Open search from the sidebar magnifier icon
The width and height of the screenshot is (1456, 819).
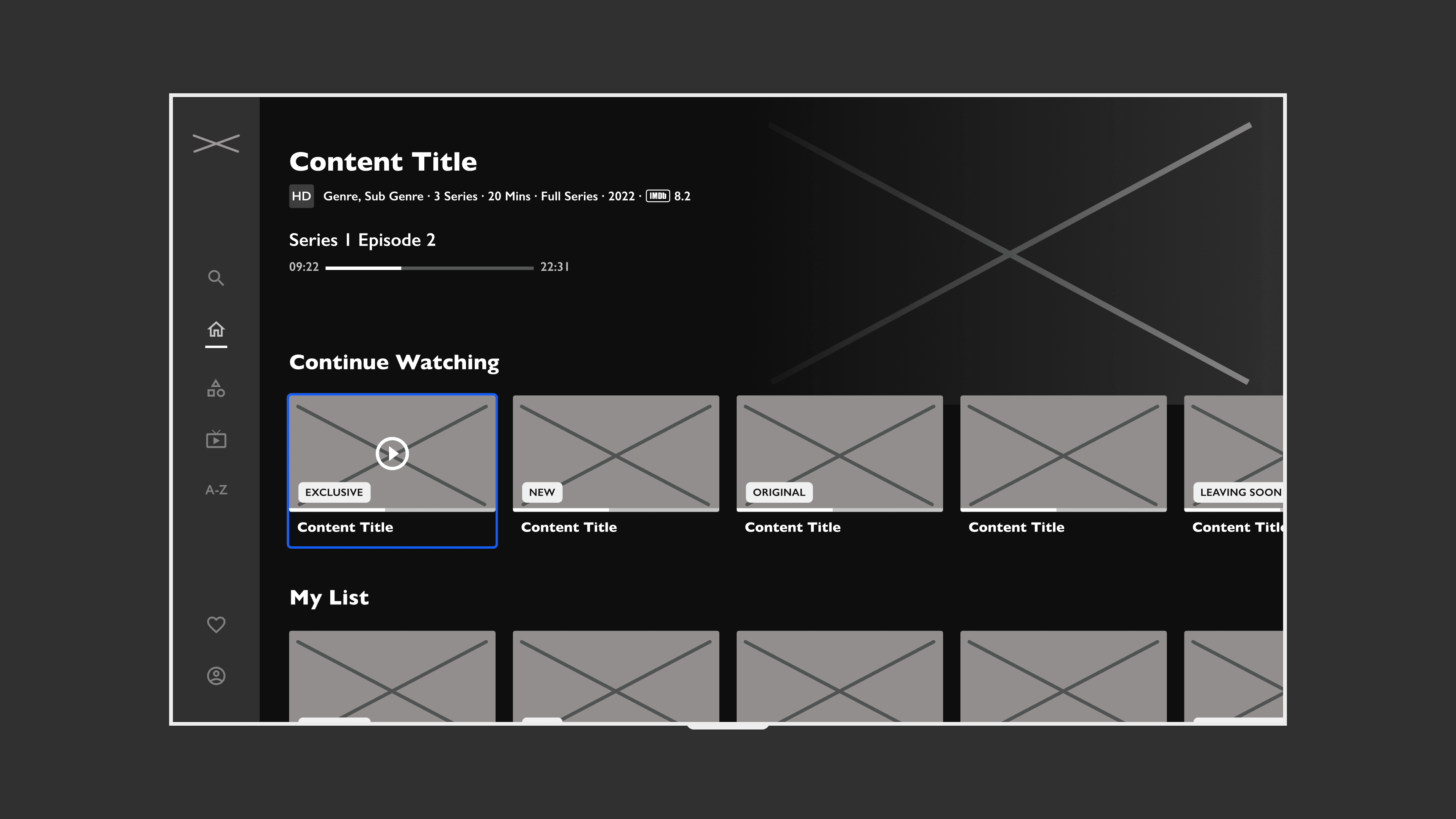tap(216, 278)
